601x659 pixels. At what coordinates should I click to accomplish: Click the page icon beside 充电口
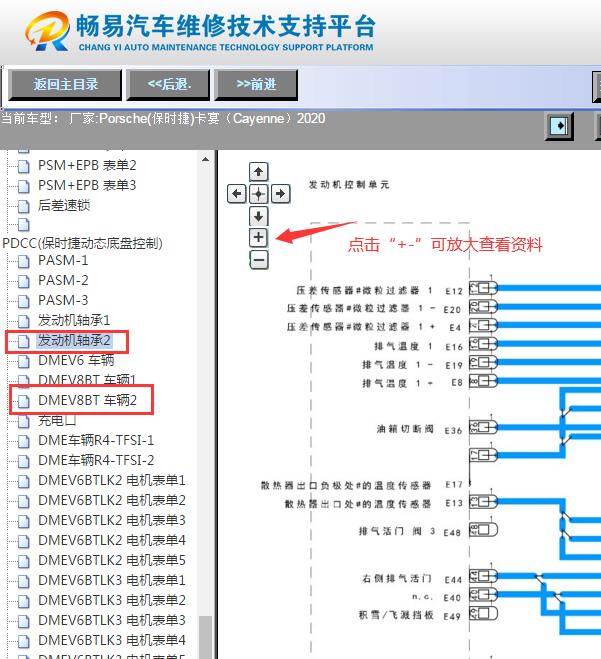[24, 421]
